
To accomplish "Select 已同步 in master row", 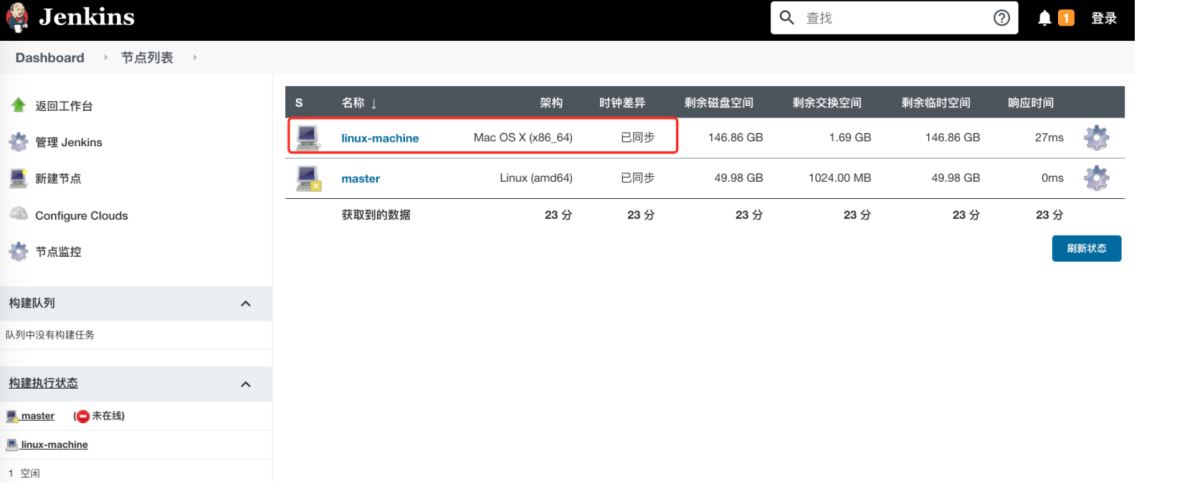I will (637, 178).
